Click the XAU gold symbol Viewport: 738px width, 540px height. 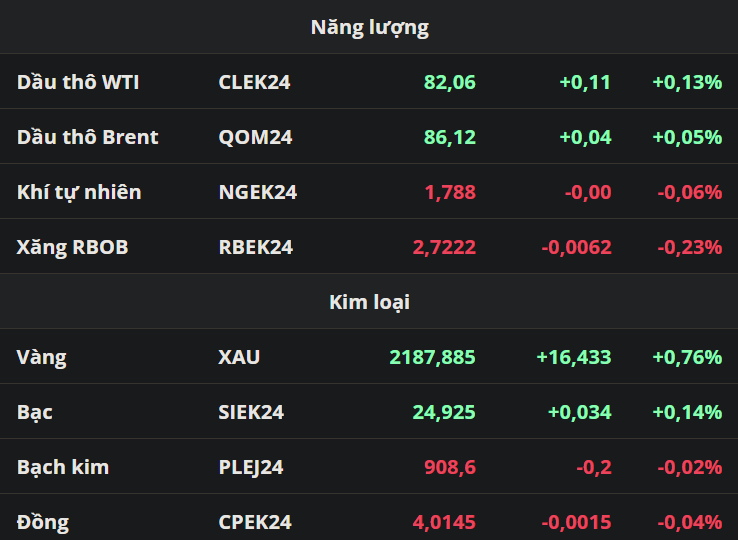(x=239, y=357)
